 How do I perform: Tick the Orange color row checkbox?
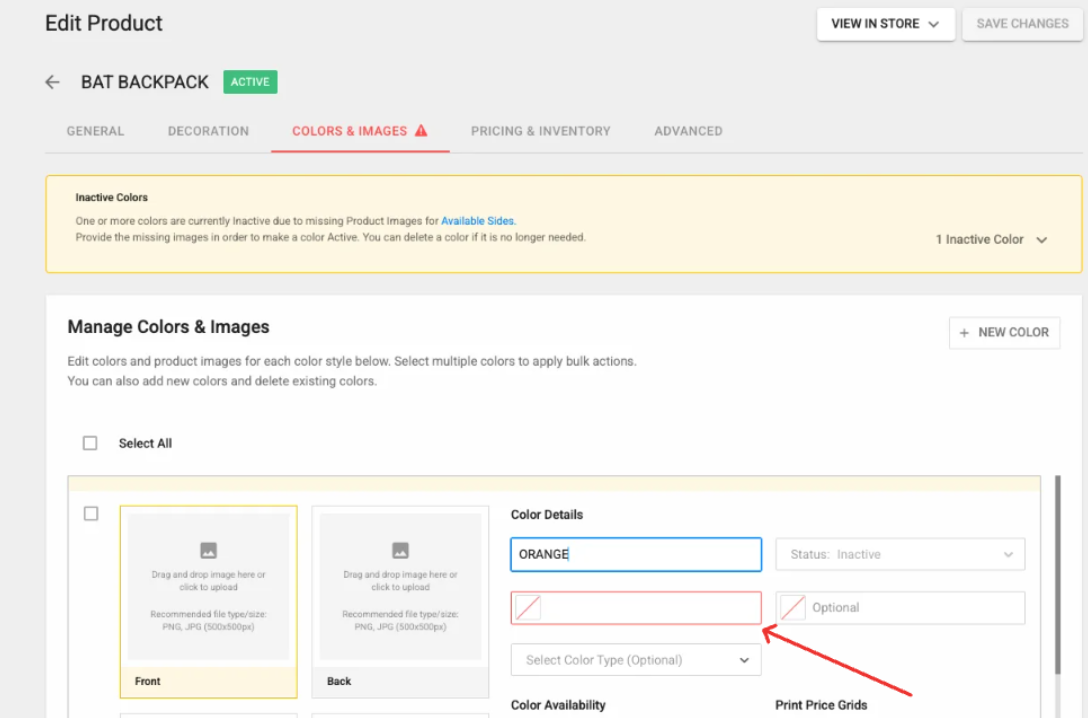(91, 513)
